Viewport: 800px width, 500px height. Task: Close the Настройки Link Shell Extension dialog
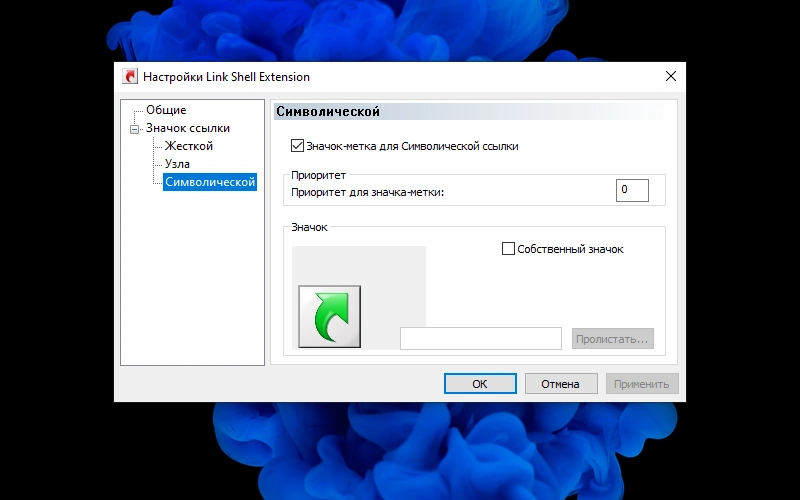coord(671,76)
